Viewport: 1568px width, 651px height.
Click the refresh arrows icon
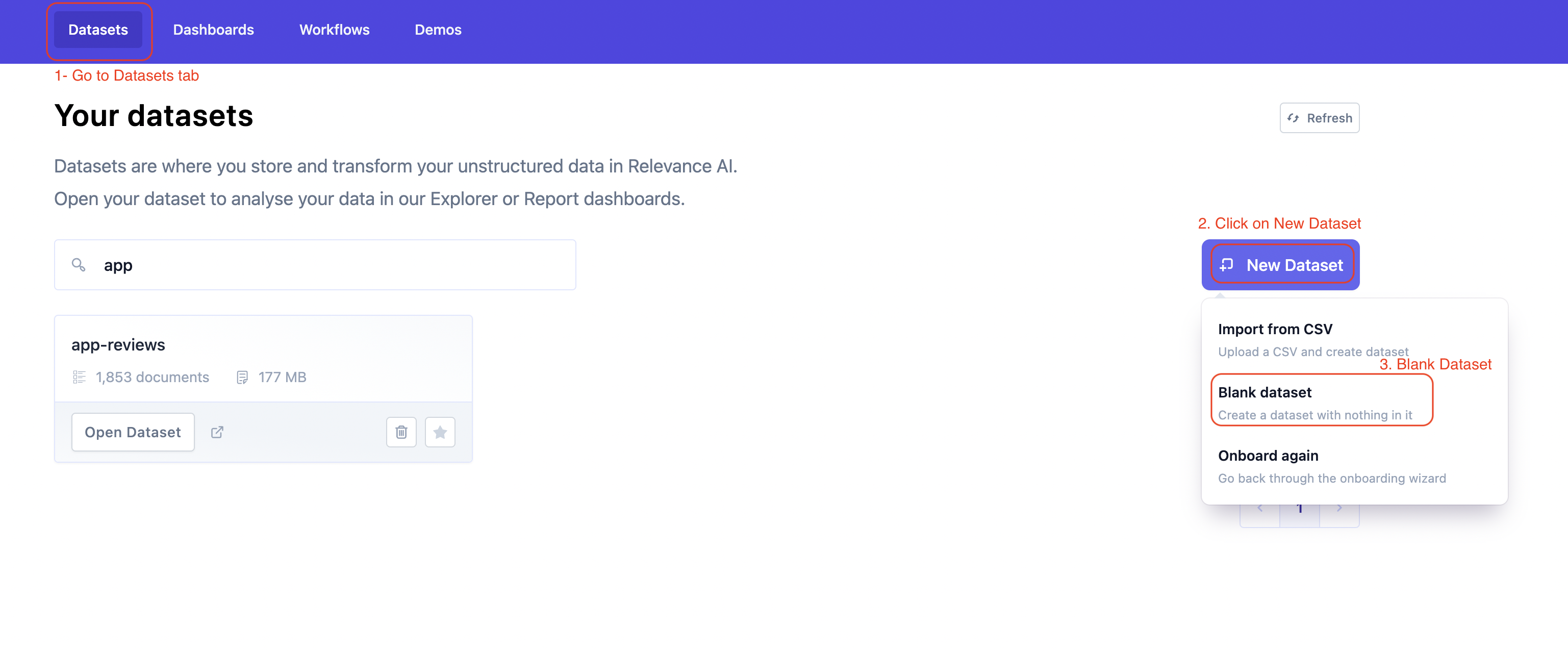point(1293,118)
